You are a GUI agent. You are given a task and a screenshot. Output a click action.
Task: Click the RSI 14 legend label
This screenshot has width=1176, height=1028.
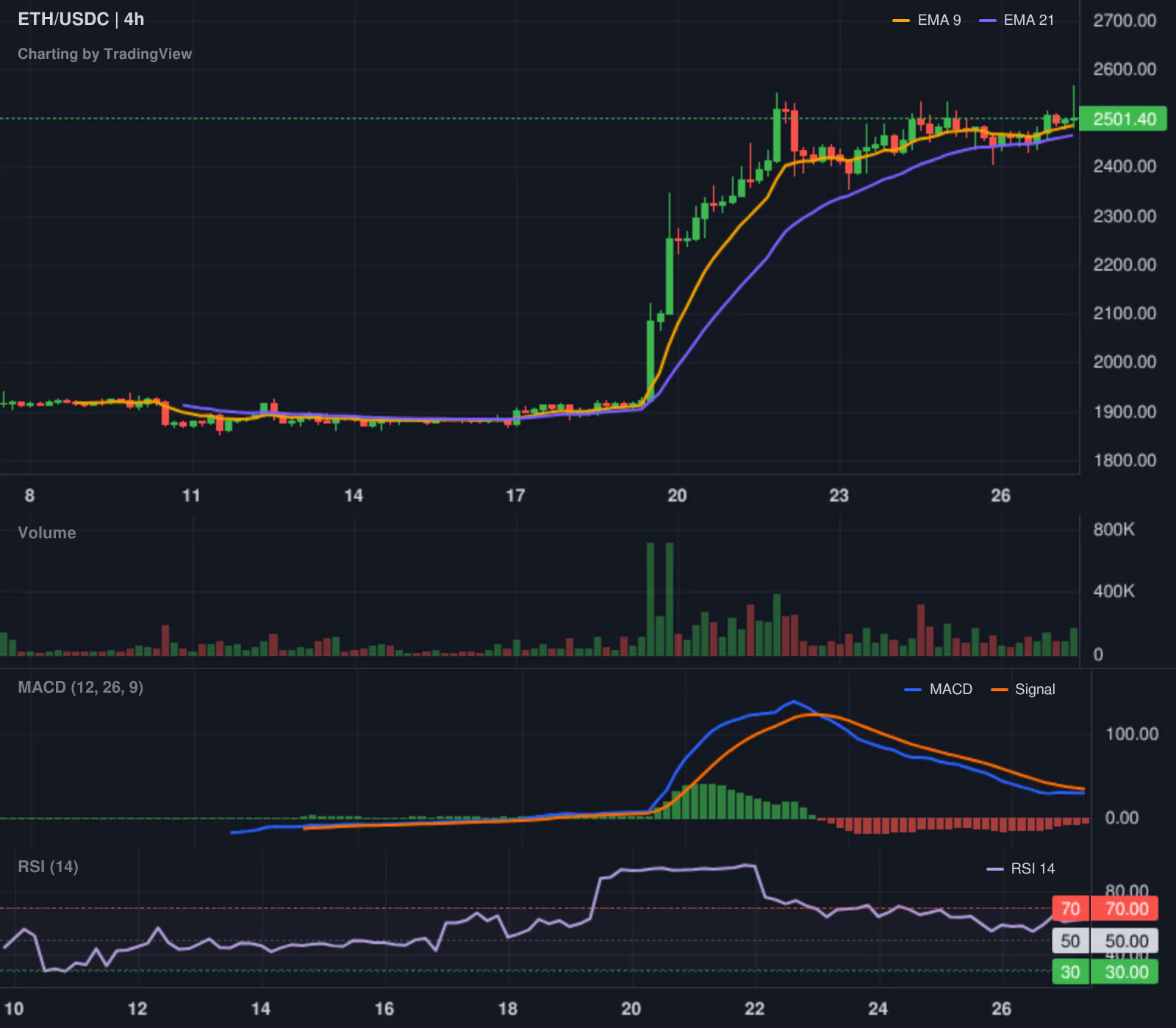[1033, 868]
